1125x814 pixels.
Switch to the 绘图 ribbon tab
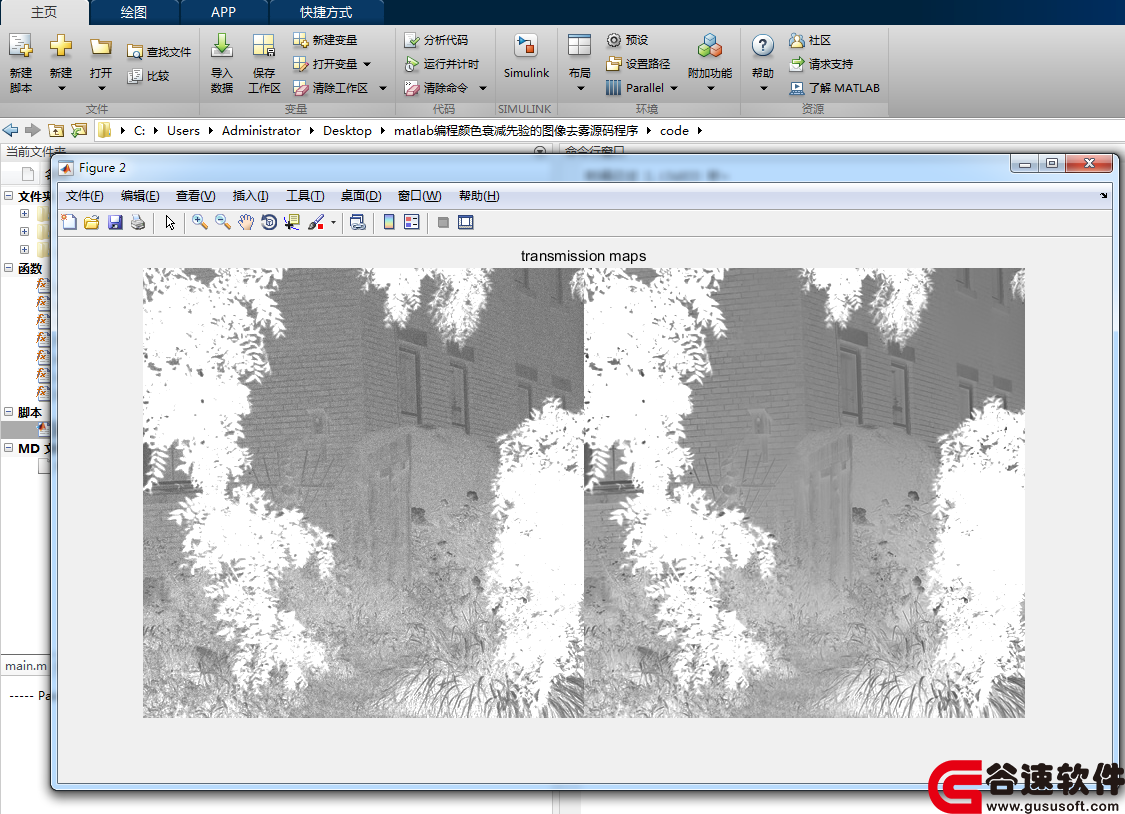pyautogui.click(x=133, y=12)
